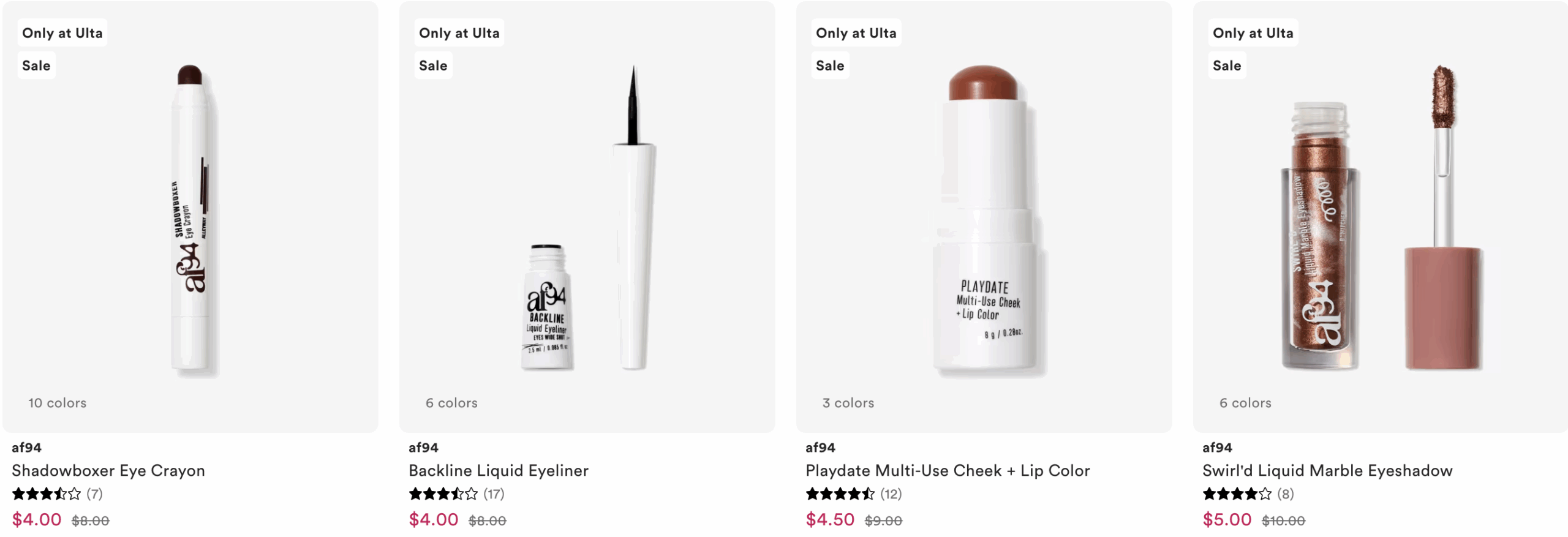Screen dimensions: 1568x537
Task: Click the star rating for Swirl'd Eyeshadow
Action: [x=1237, y=494]
